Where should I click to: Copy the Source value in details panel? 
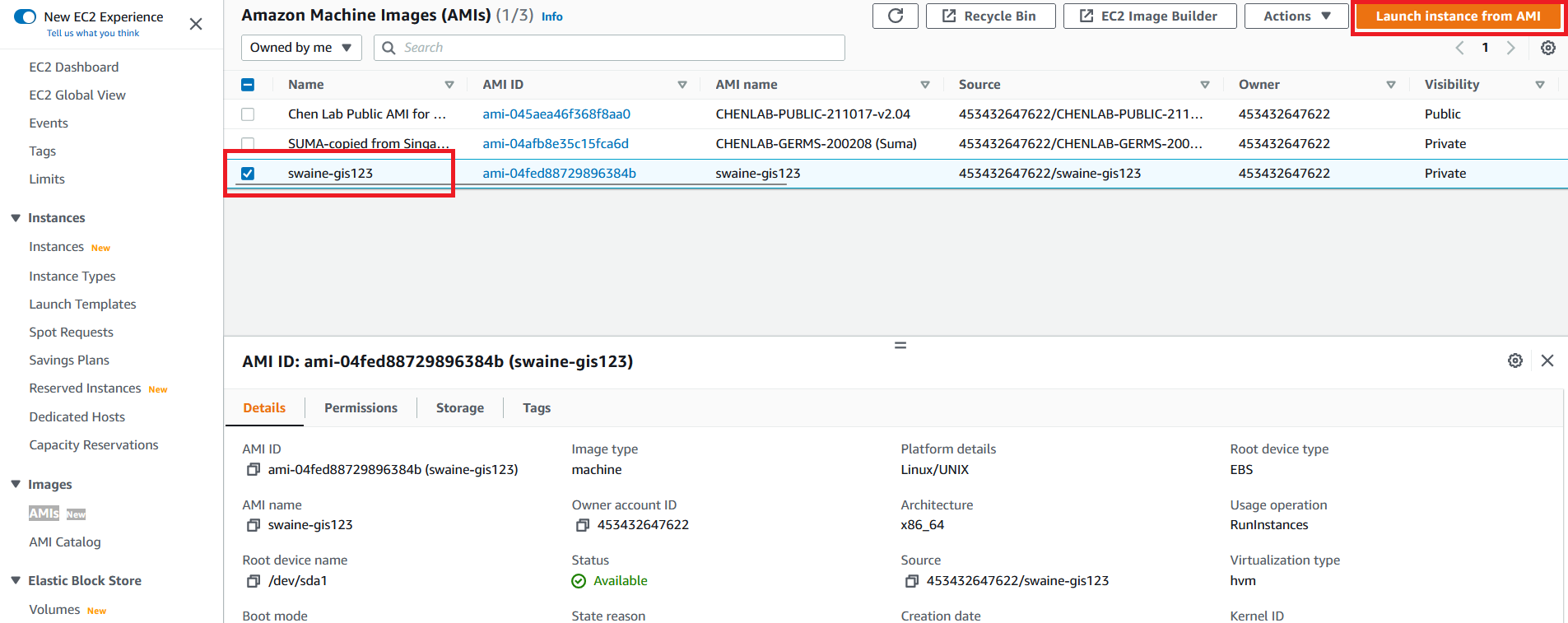(912, 581)
